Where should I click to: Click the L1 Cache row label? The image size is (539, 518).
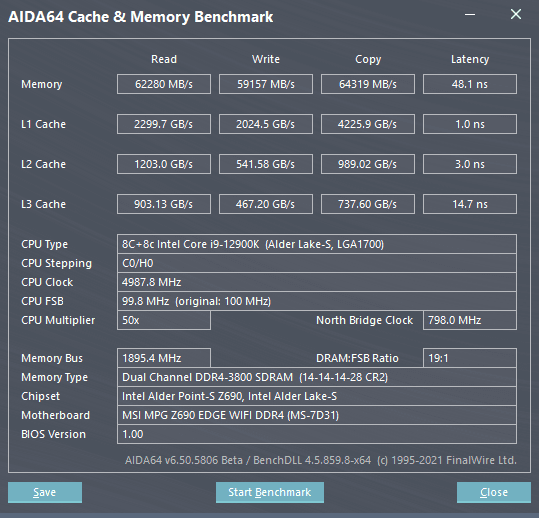[x=43, y=124]
